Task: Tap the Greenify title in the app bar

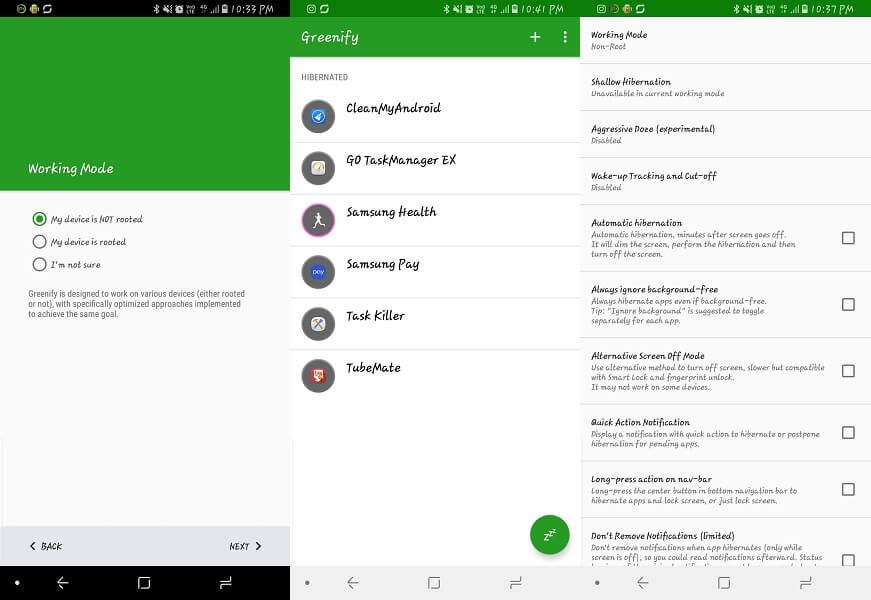Action: pos(329,37)
